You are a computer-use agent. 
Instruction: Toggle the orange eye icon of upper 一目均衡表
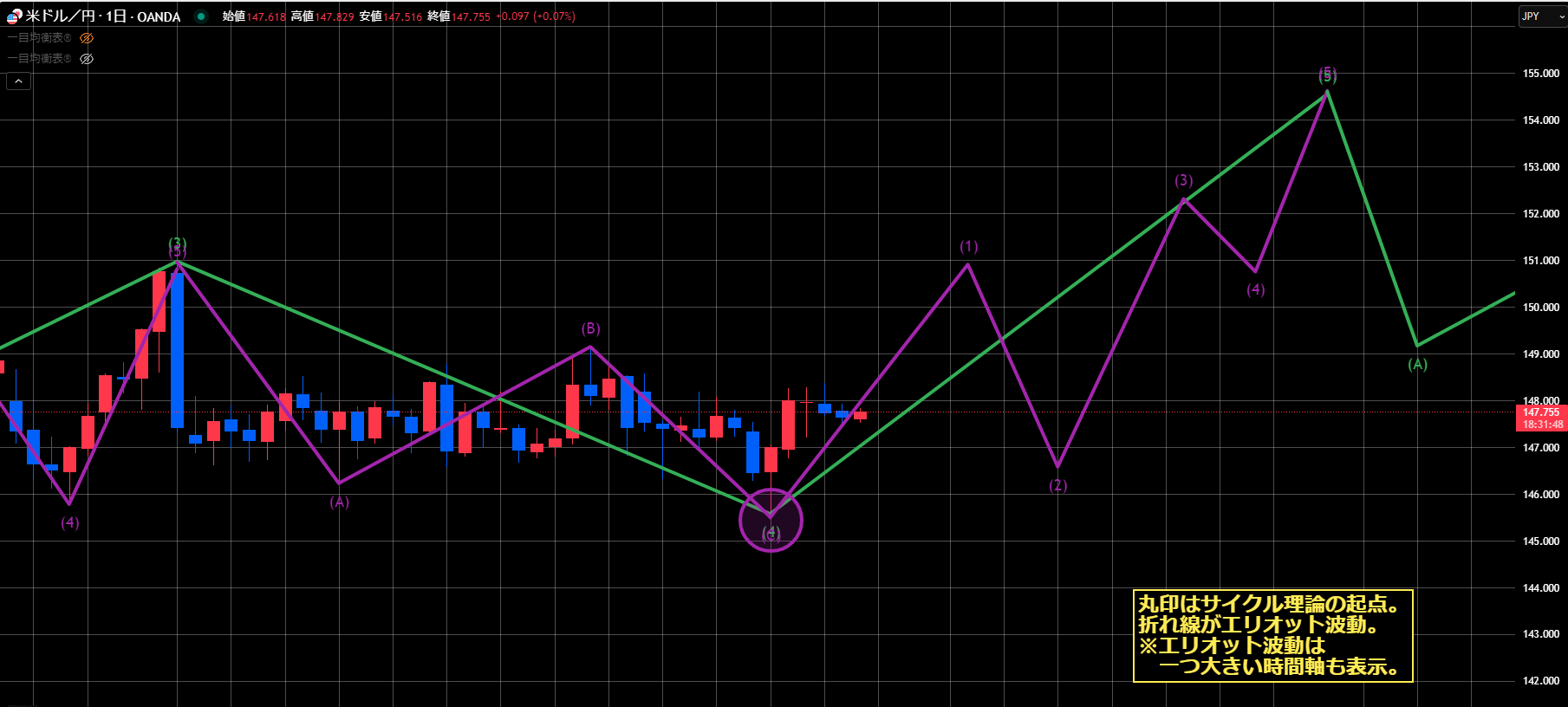click(87, 38)
